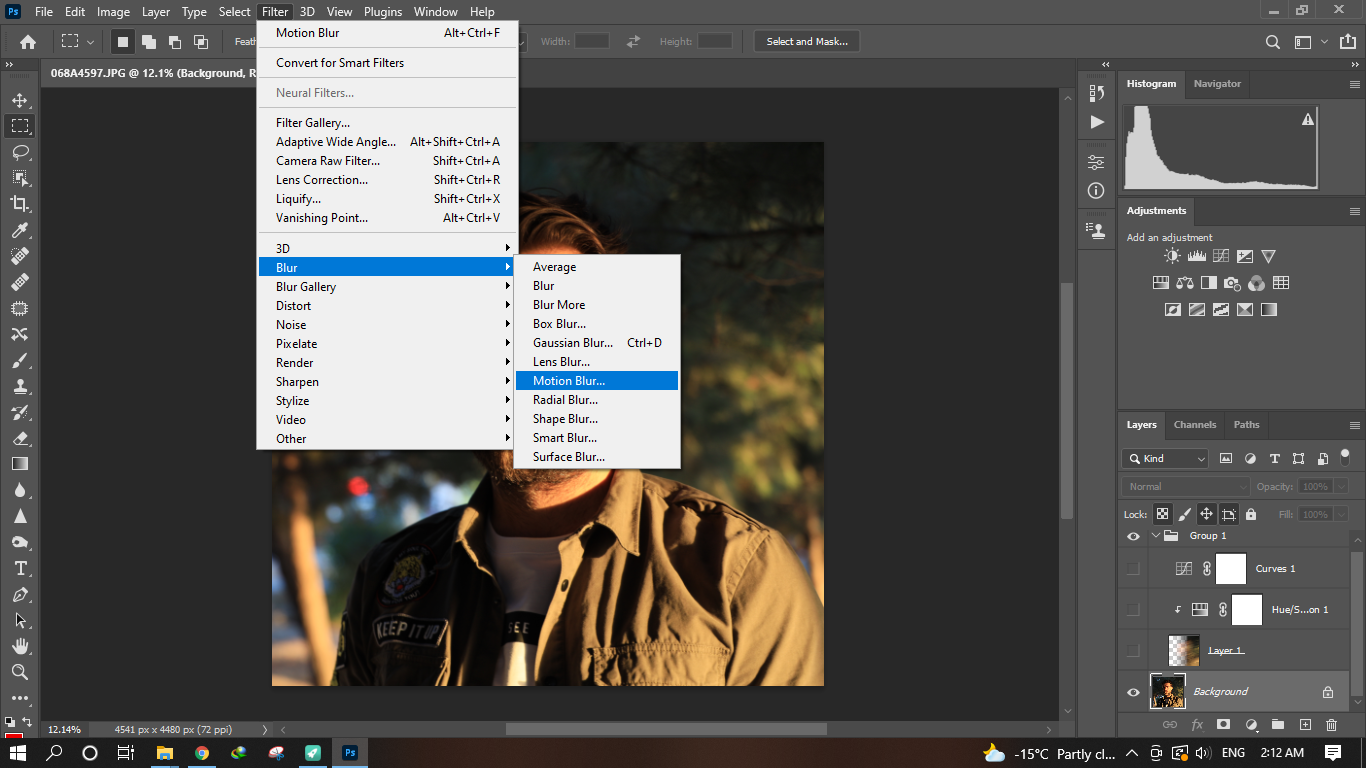This screenshot has width=1366, height=768.
Task: Expand the Sharpen submenu
Action: coord(388,382)
